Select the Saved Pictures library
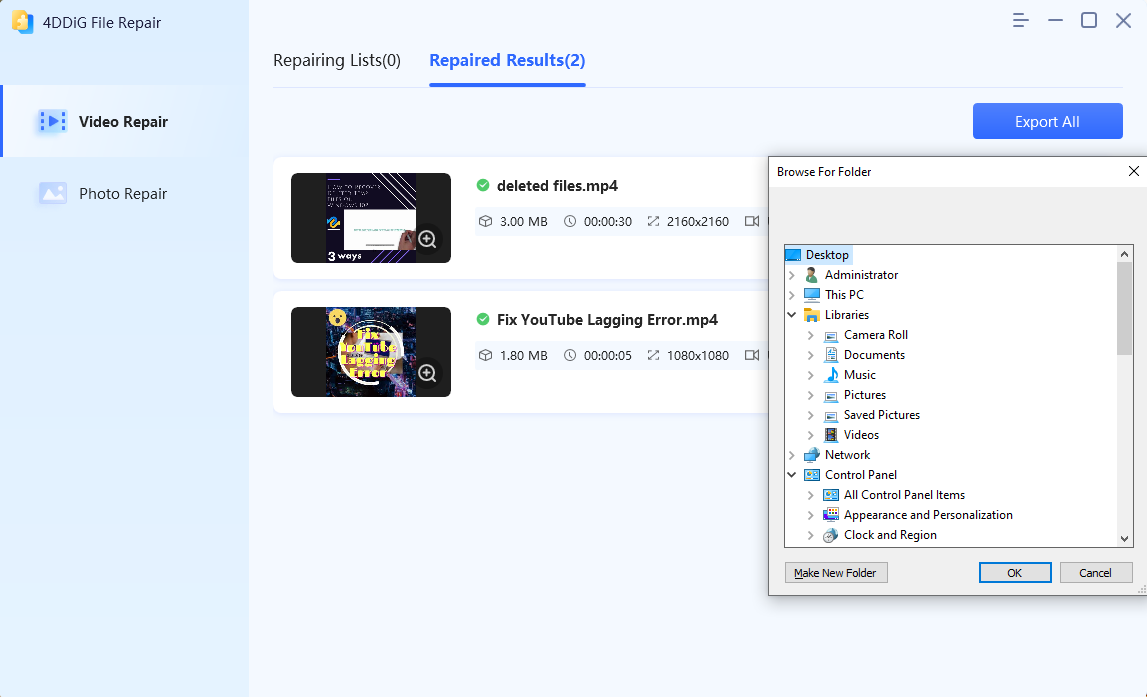 (x=881, y=415)
